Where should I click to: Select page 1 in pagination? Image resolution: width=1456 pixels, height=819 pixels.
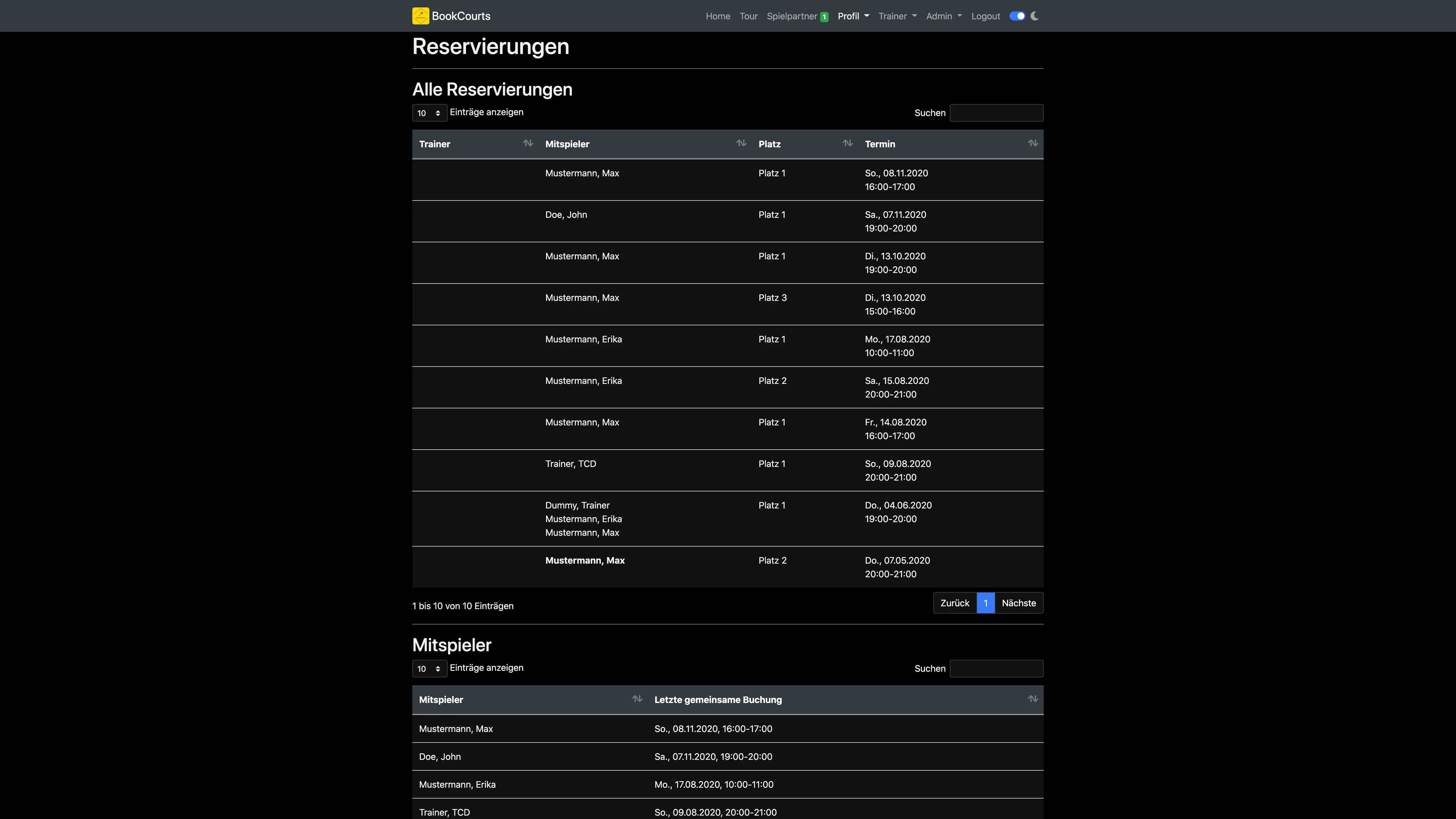click(x=985, y=603)
